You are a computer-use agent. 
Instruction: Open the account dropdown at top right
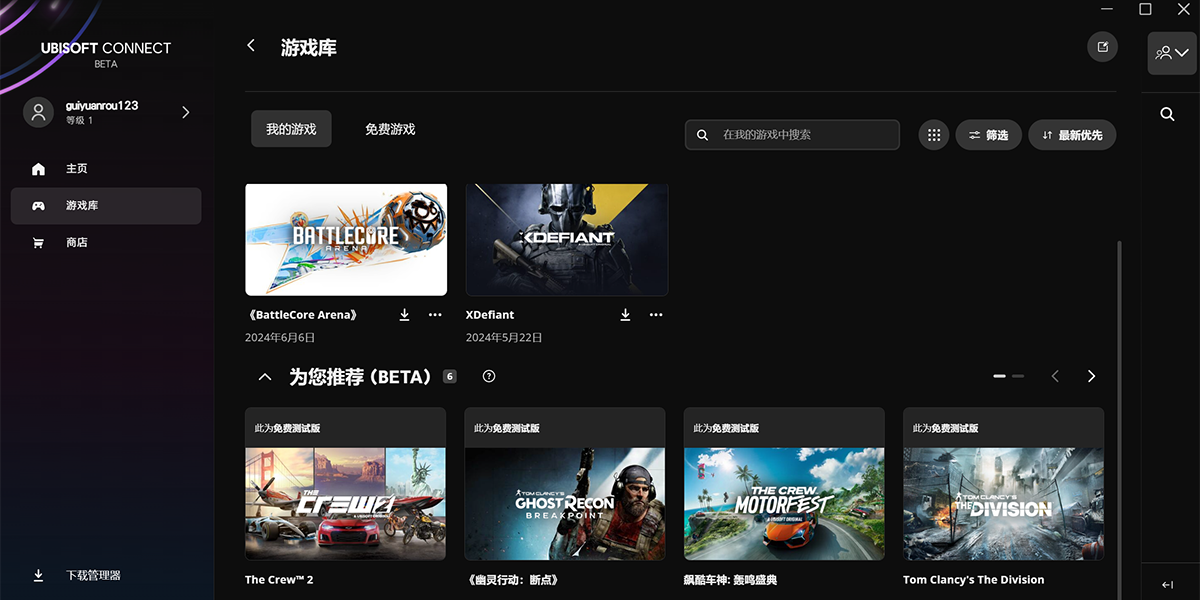[x=1170, y=53]
